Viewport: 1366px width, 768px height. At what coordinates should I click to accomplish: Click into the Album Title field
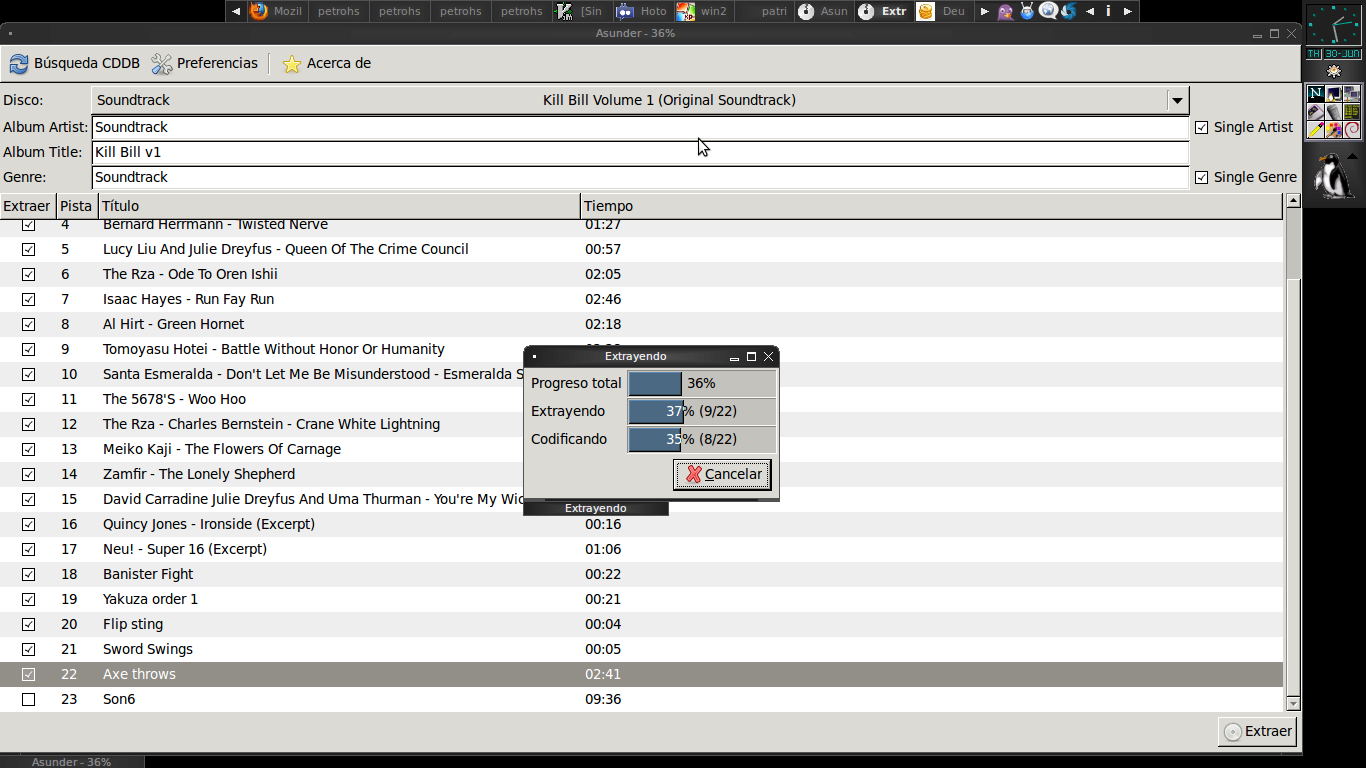point(640,152)
